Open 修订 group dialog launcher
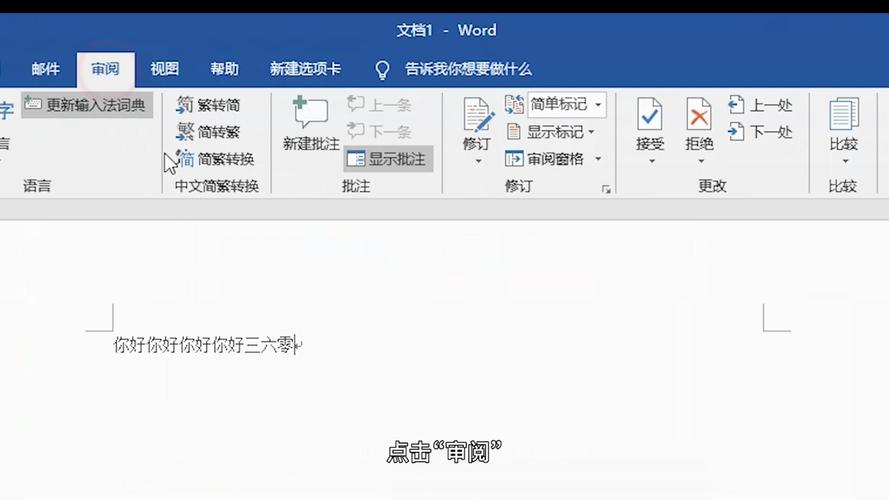889x500 pixels. point(606,189)
